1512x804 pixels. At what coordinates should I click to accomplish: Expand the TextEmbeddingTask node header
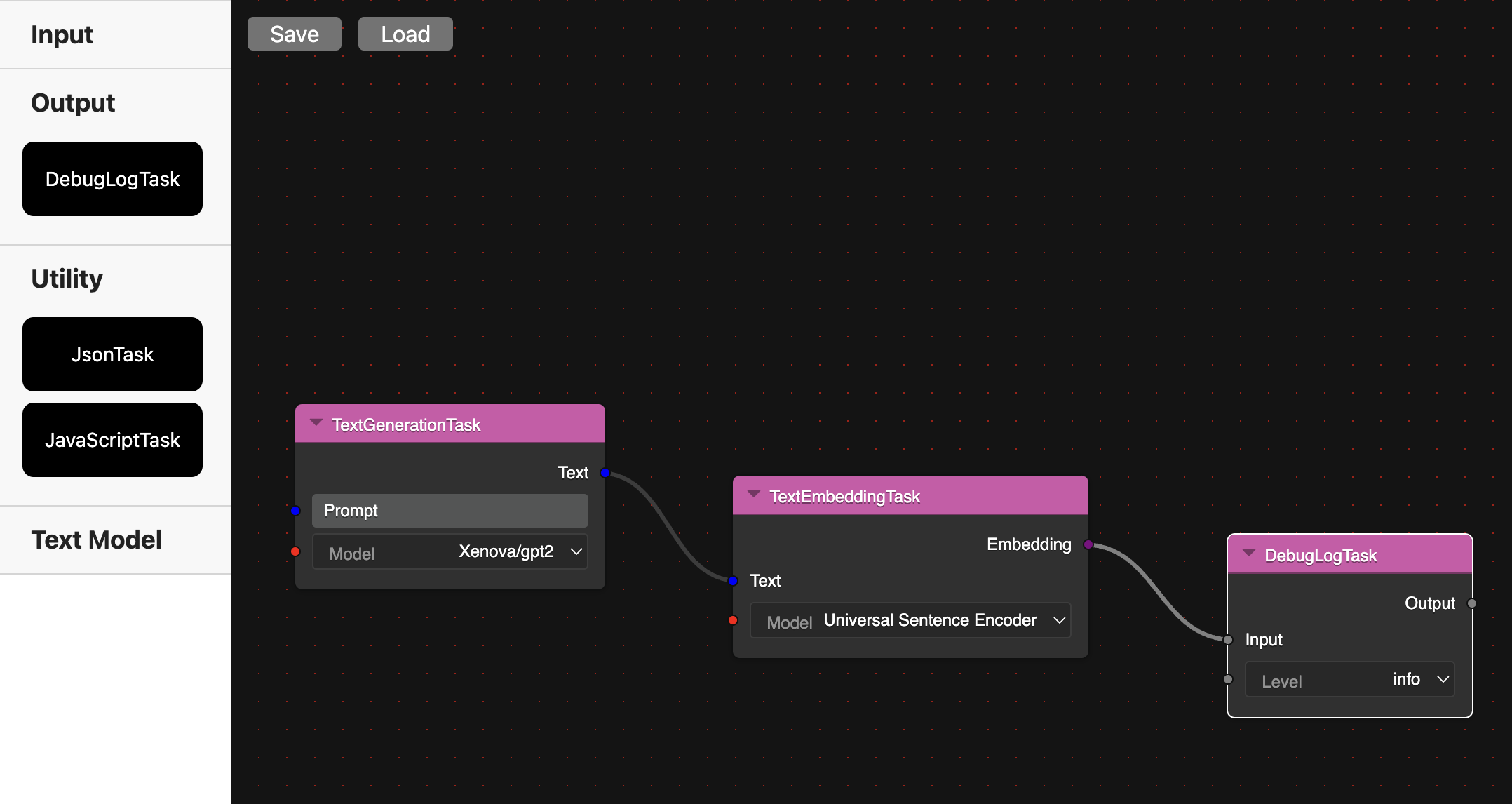click(757, 497)
